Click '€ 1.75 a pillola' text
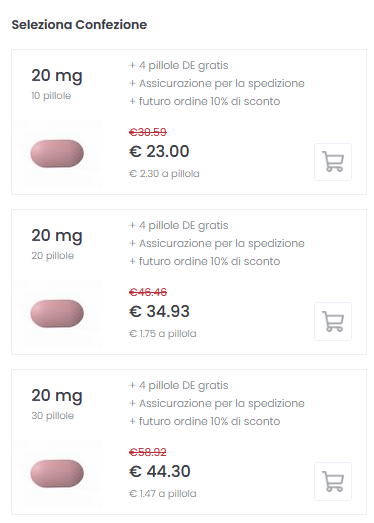374x523 pixels. [162, 334]
